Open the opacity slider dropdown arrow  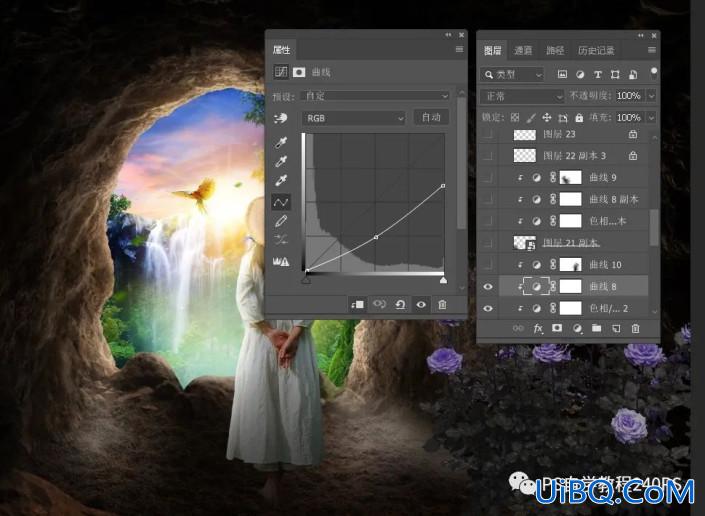click(x=651, y=96)
